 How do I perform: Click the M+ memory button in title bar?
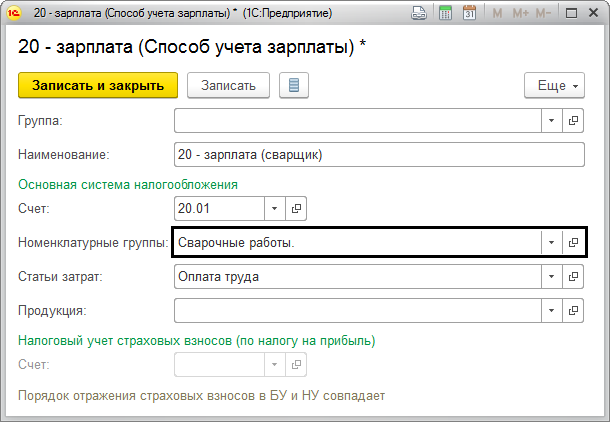coord(520,14)
